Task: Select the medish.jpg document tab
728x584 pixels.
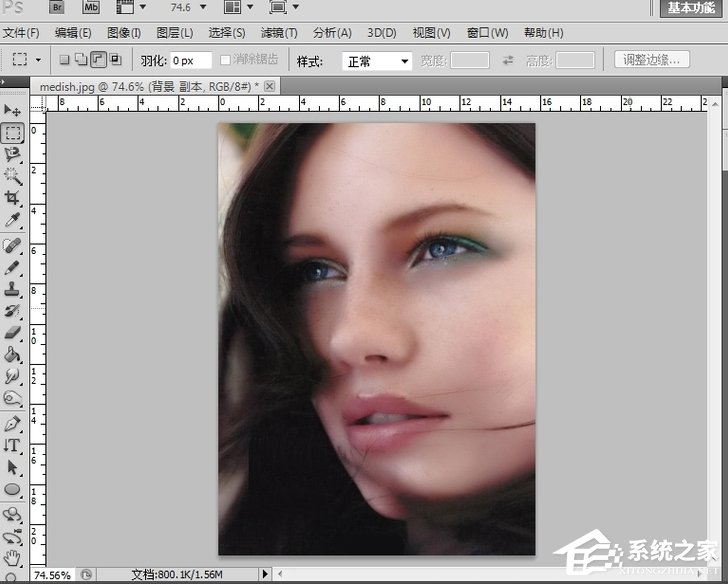Action: pyautogui.click(x=150, y=86)
